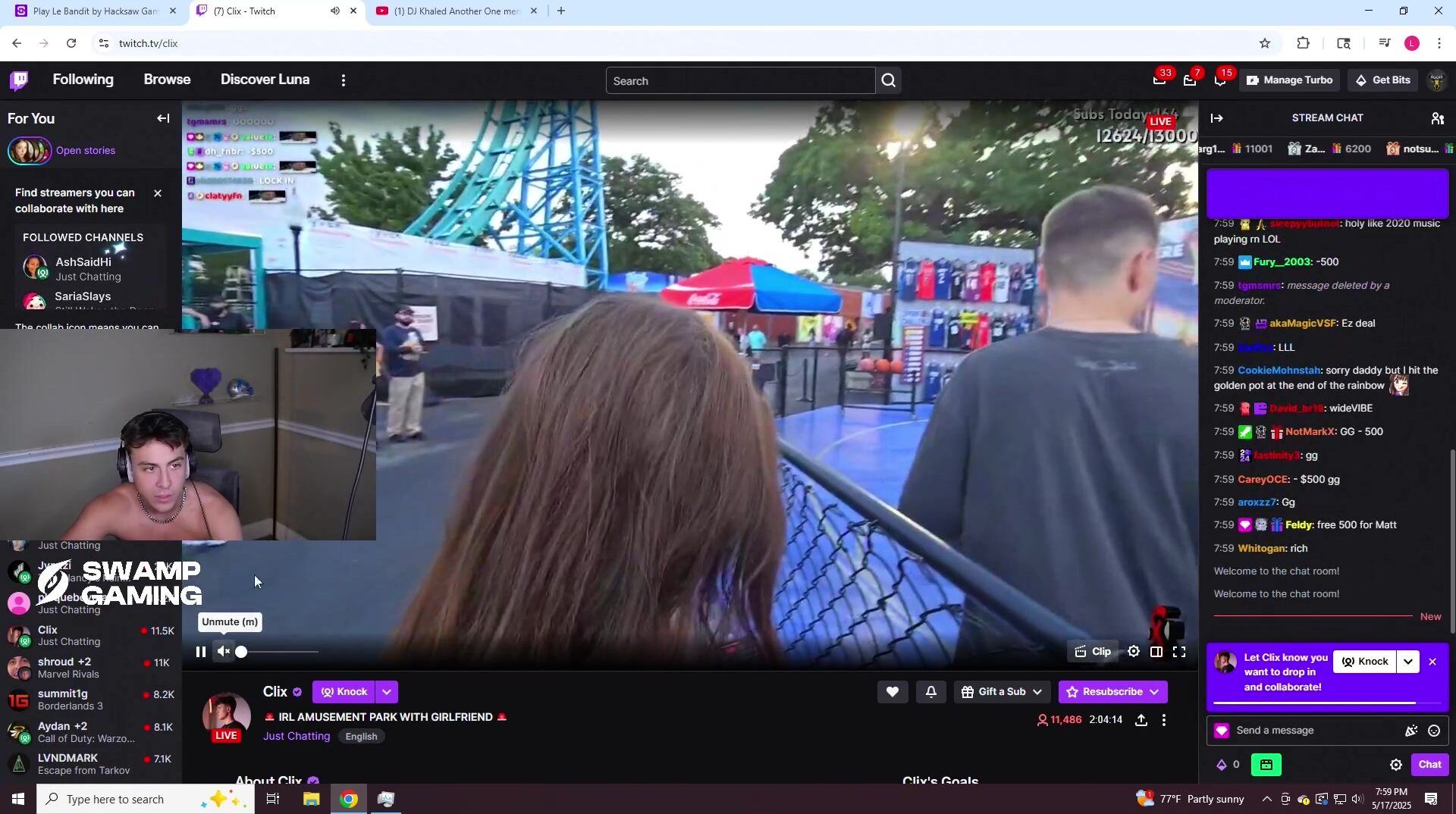This screenshot has height=814, width=1456.
Task: Click the Get Bits button
Action: point(1382,80)
